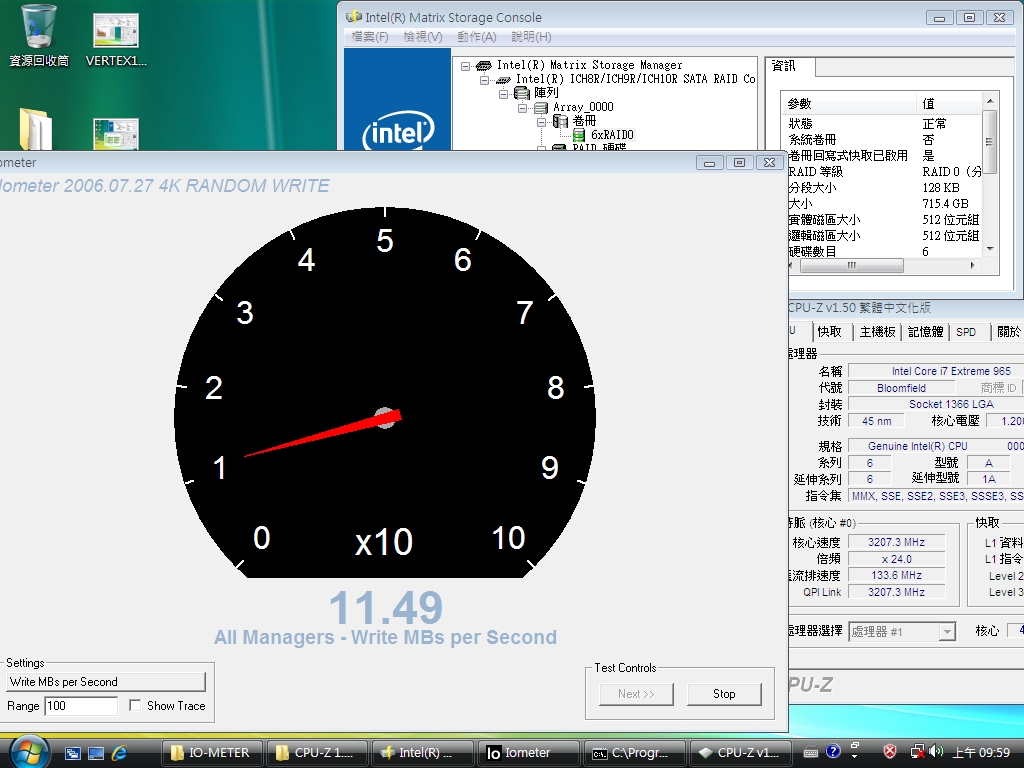1024x768 pixels.
Task: Select the Array_0000 tree label
Action: tap(583, 107)
